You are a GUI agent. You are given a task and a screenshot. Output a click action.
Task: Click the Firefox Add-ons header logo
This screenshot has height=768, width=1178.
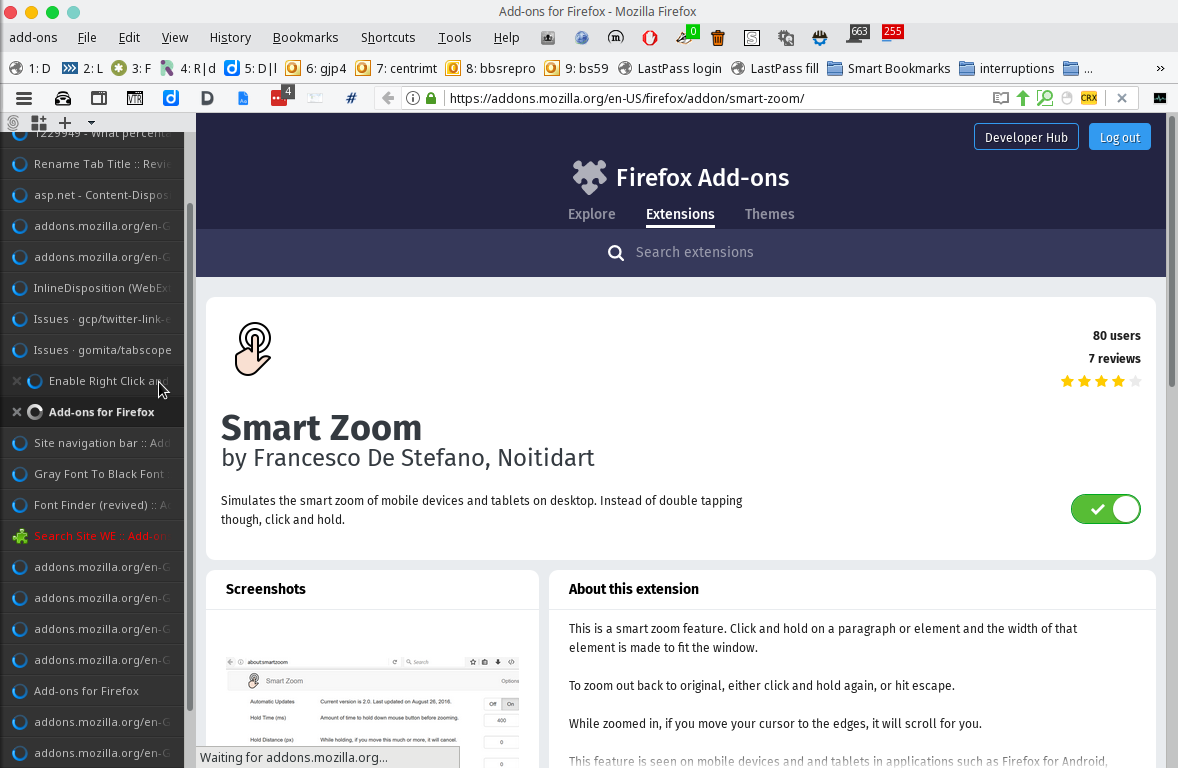click(x=681, y=177)
